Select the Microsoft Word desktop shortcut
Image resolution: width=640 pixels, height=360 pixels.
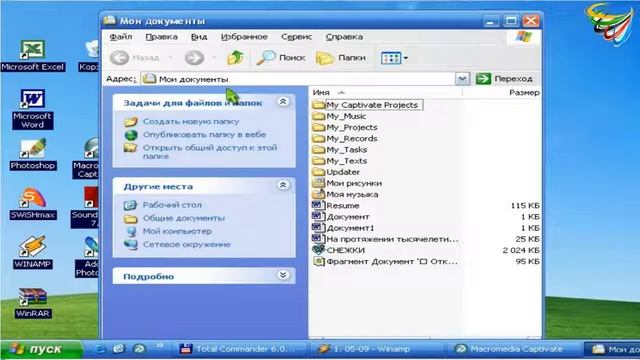33,109
